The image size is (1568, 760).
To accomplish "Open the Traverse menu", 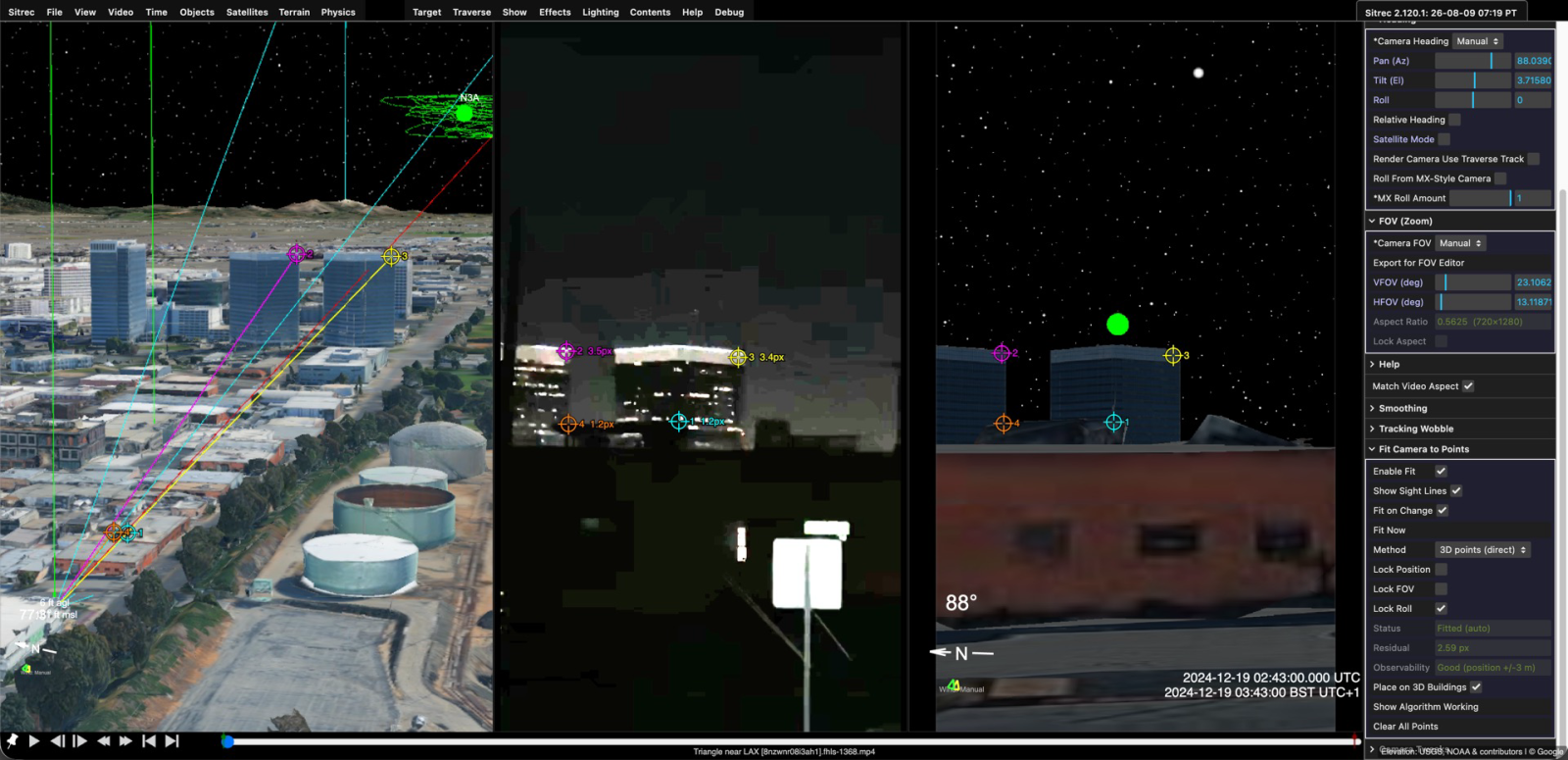I will tap(471, 13).
